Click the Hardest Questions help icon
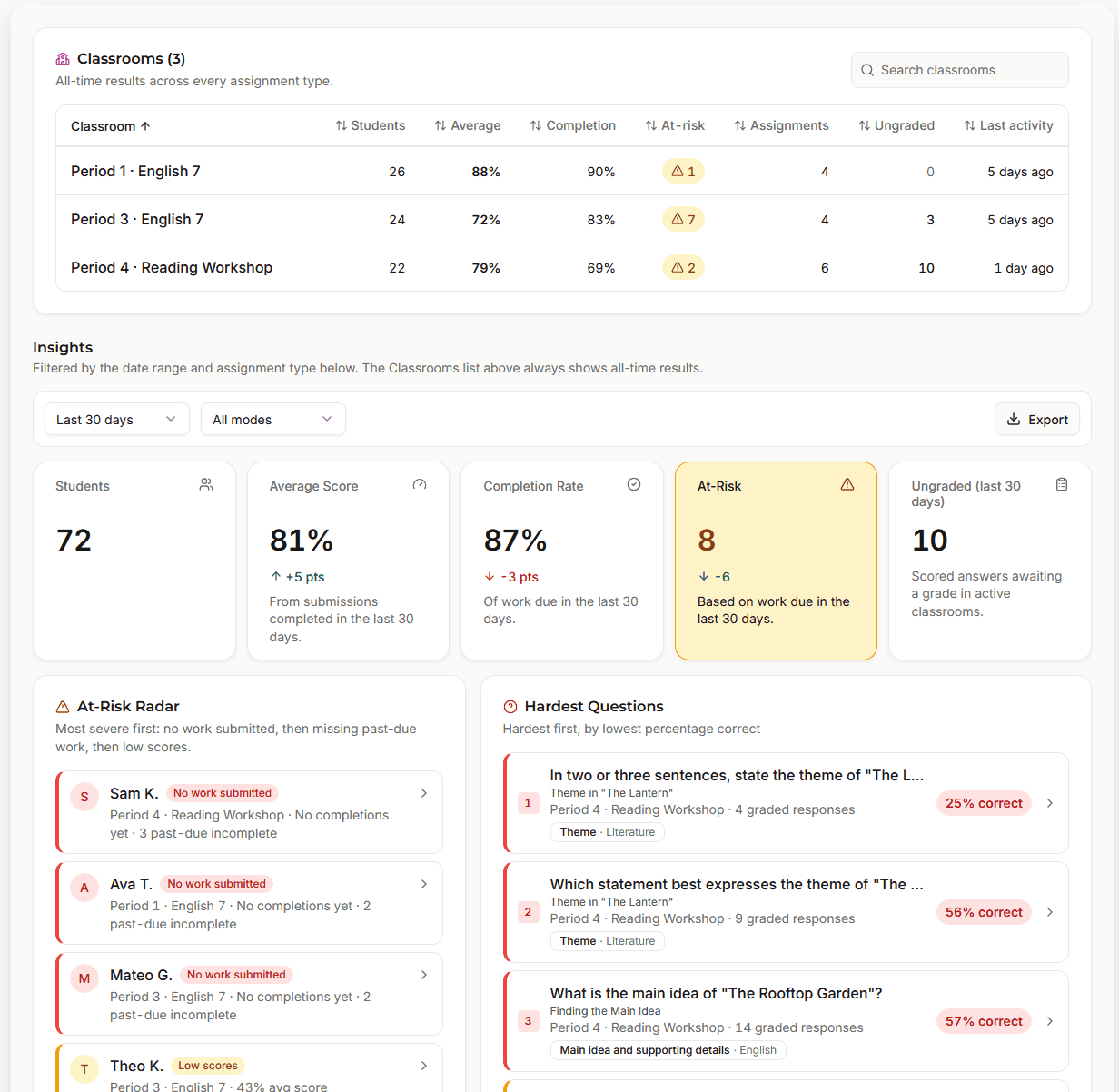Image resolution: width=1119 pixels, height=1092 pixels. pos(510,707)
